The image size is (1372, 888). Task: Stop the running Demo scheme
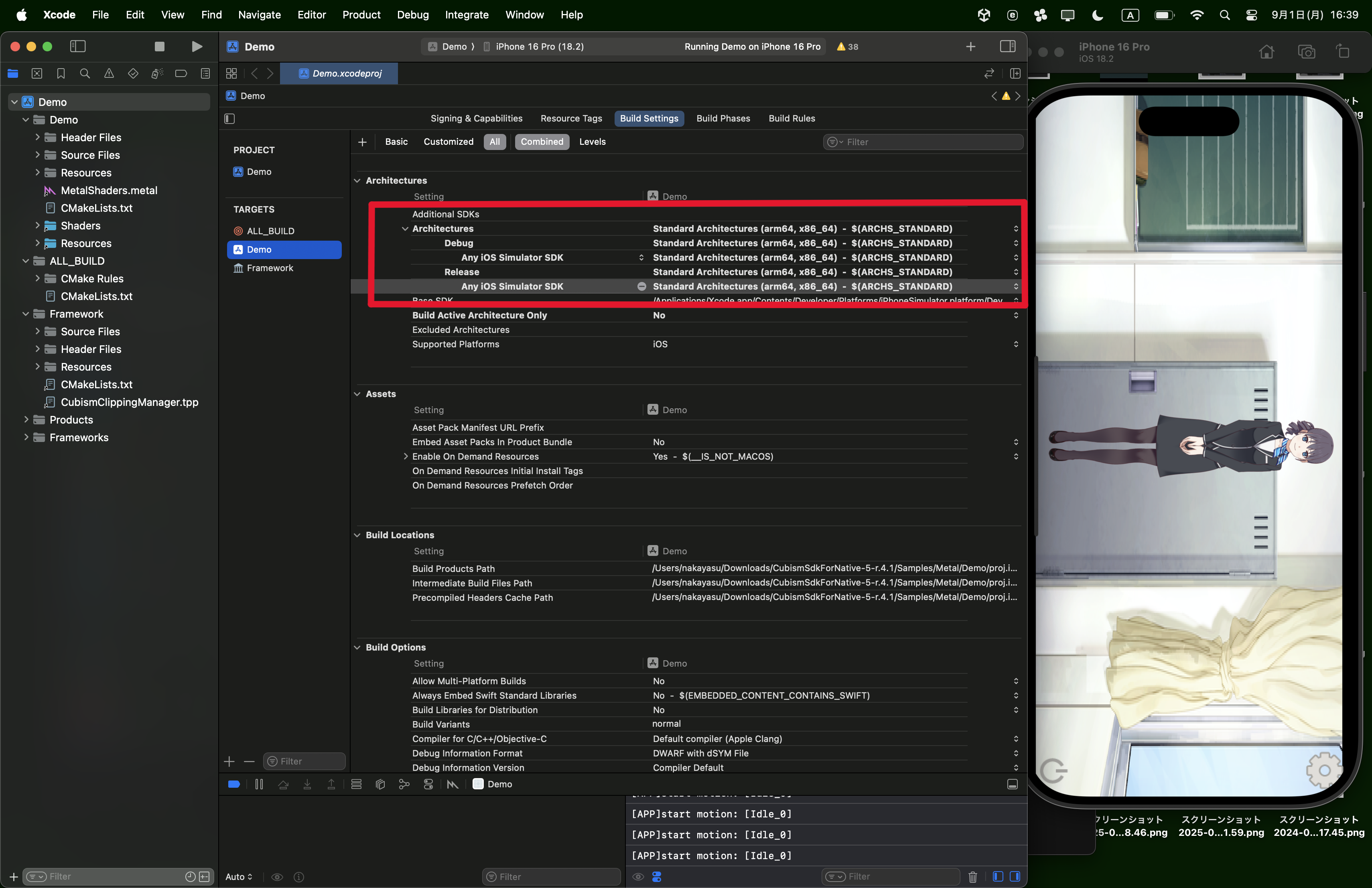pyautogui.click(x=160, y=47)
